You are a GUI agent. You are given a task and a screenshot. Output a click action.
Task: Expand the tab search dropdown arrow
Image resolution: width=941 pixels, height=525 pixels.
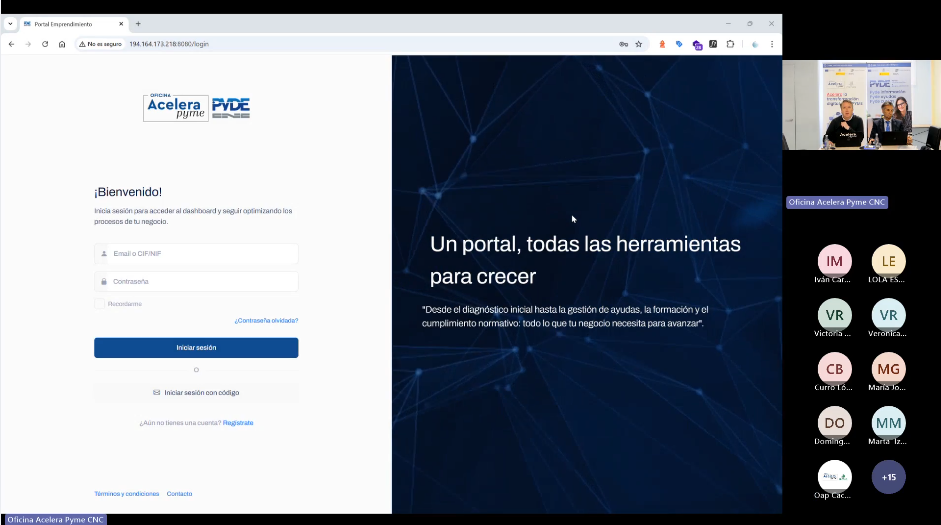click(x=10, y=23)
